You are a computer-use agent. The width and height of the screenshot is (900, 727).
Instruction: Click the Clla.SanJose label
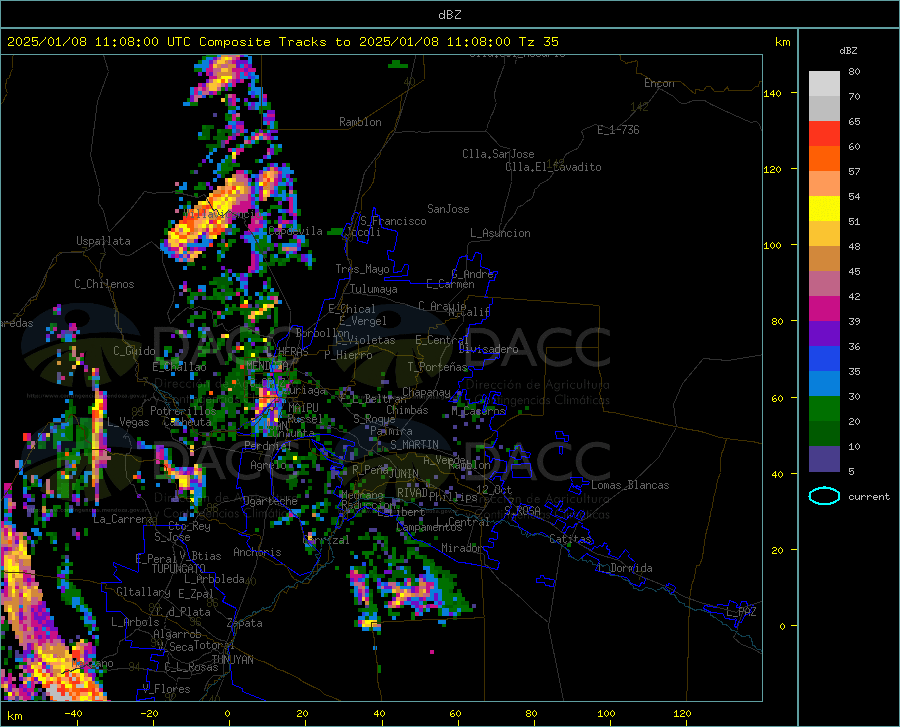(x=498, y=154)
